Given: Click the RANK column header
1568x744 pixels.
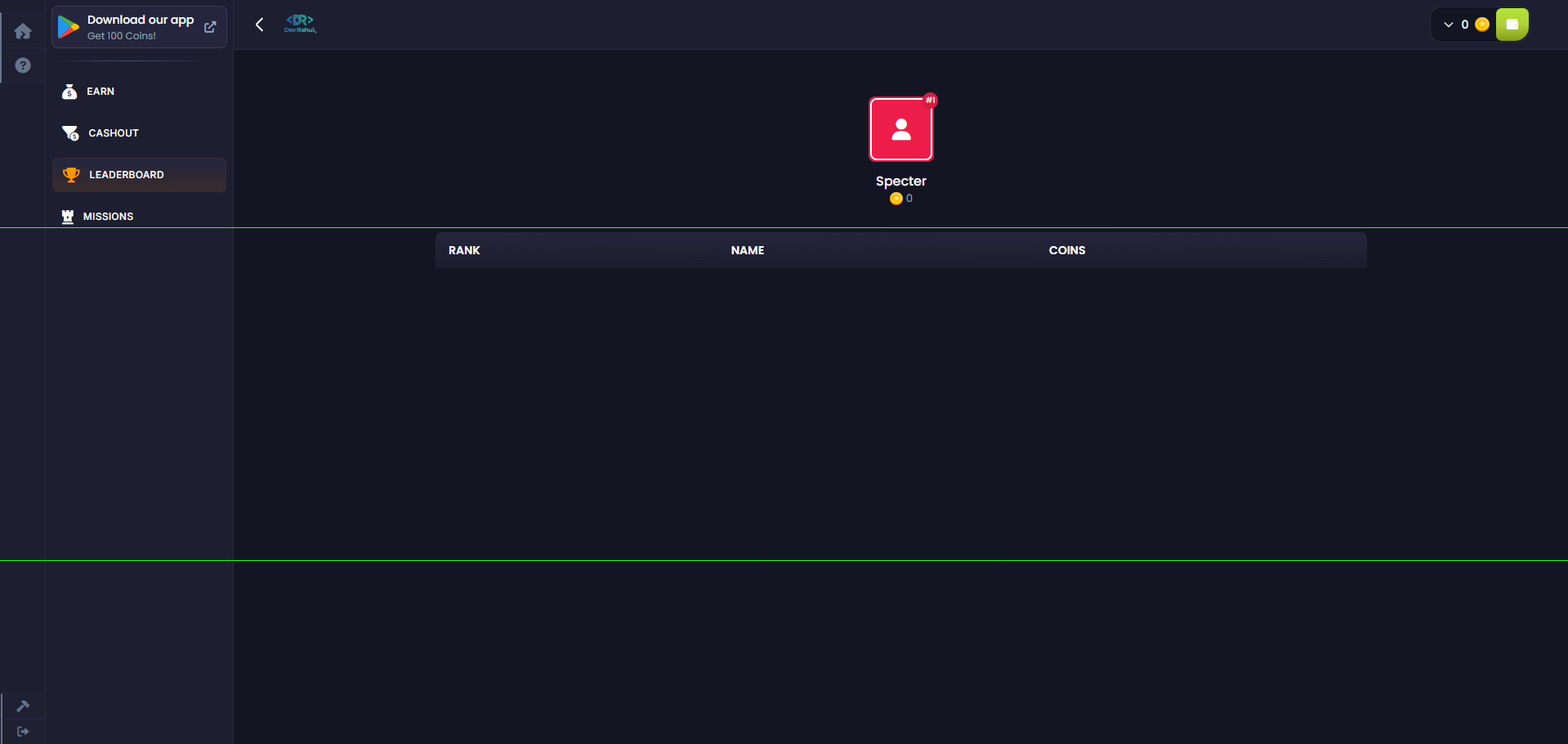Looking at the screenshot, I should pyautogui.click(x=464, y=250).
